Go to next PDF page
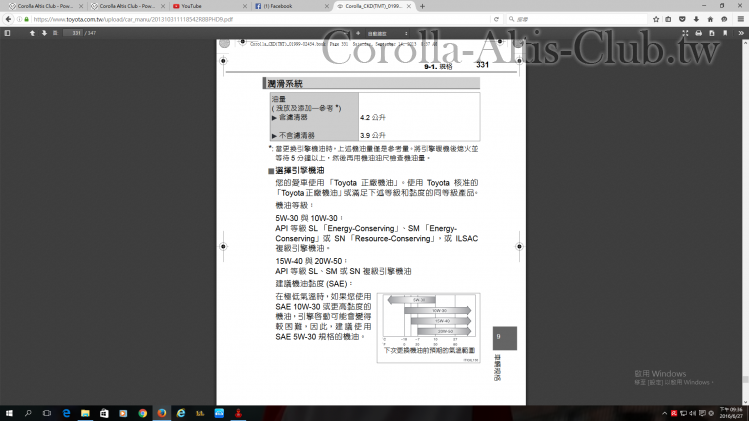 [44, 33]
